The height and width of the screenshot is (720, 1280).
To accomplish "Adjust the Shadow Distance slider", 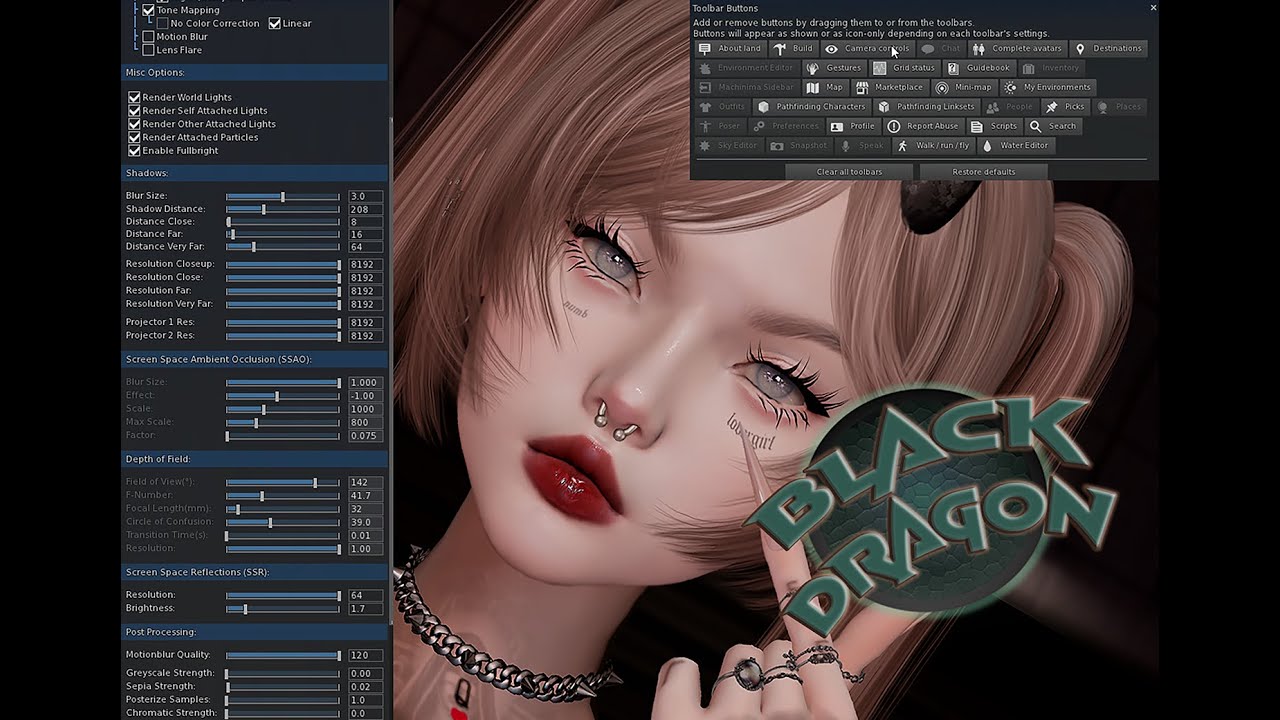I will coord(283,210).
